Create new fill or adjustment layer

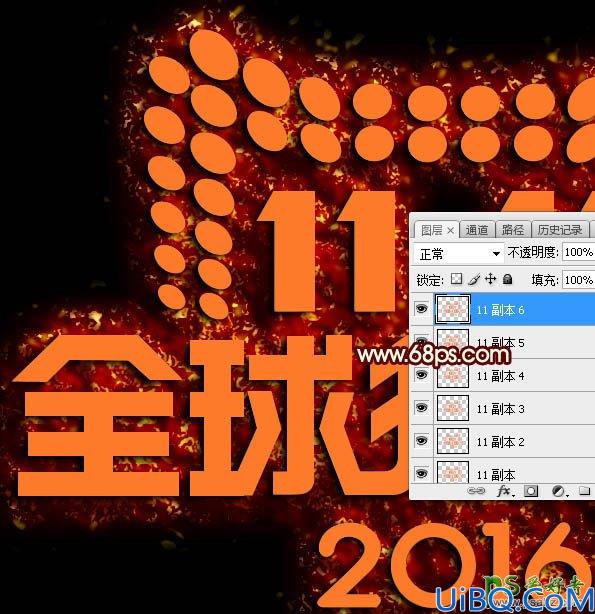tap(559, 491)
